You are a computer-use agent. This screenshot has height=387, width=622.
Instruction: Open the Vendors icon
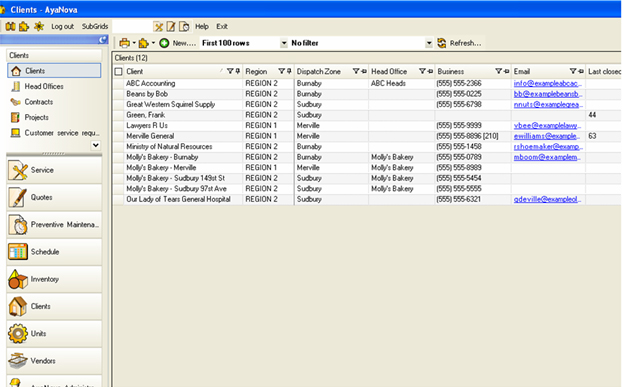(x=18, y=360)
